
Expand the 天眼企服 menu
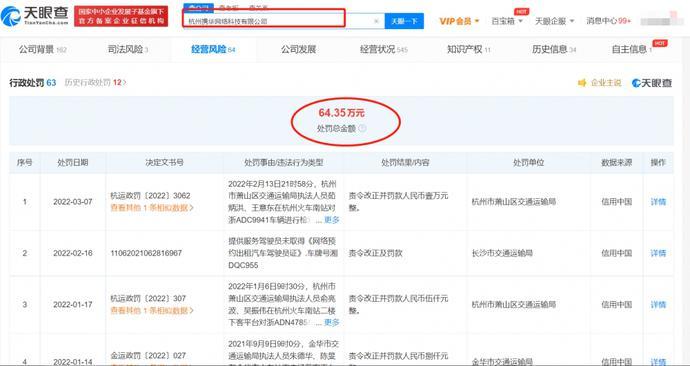point(554,21)
